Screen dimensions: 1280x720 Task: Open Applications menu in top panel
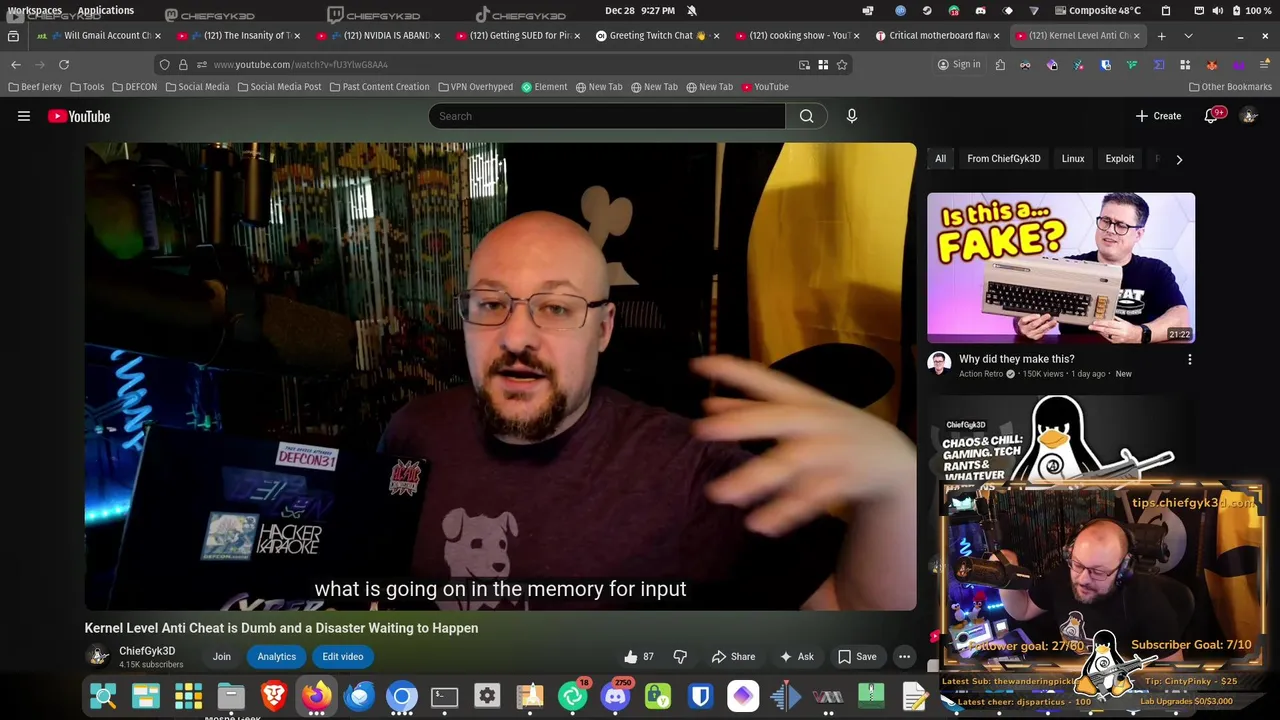click(x=105, y=10)
